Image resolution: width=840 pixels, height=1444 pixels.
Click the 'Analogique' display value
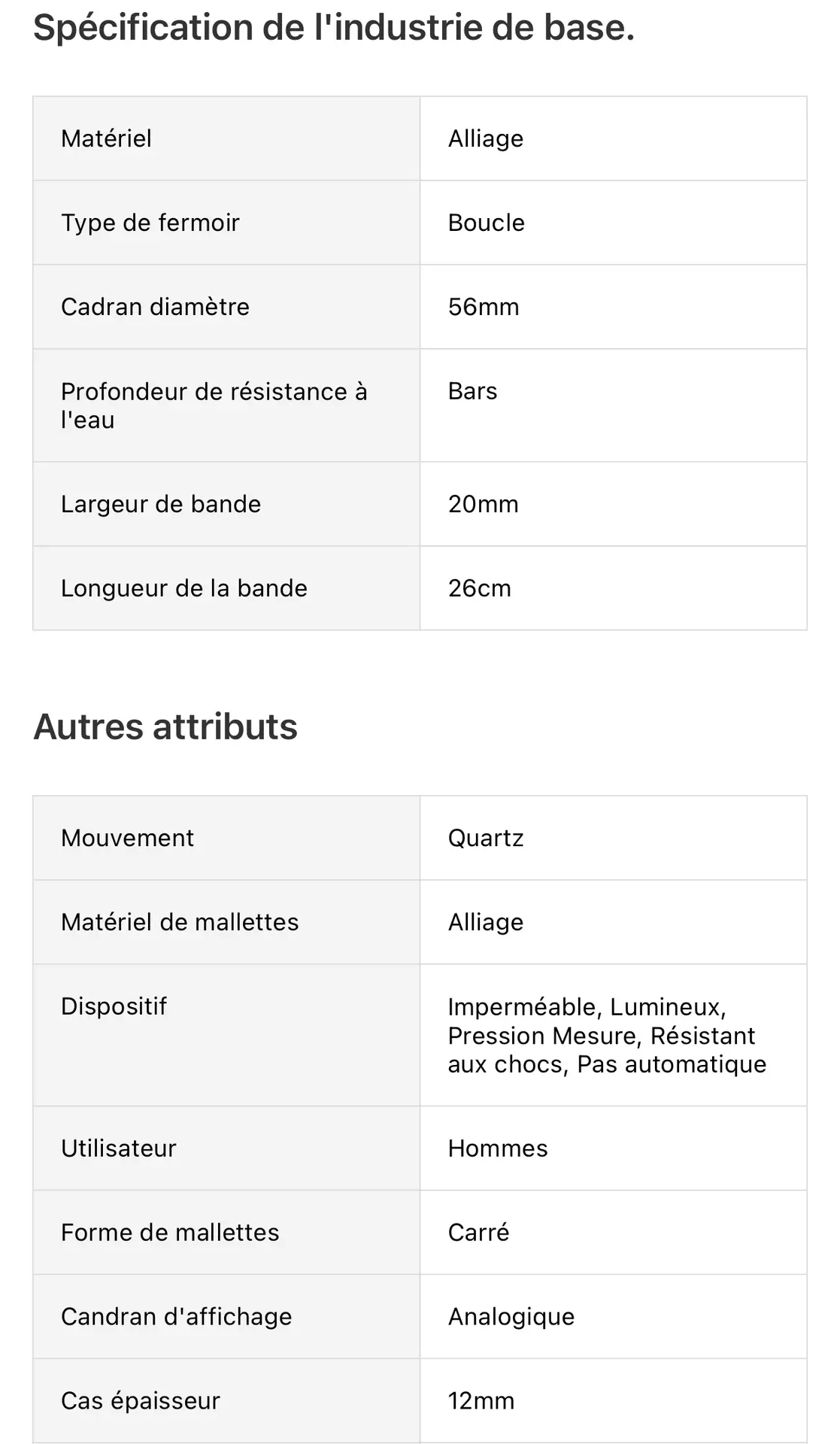pyautogui.click(x=511, y=1318)
